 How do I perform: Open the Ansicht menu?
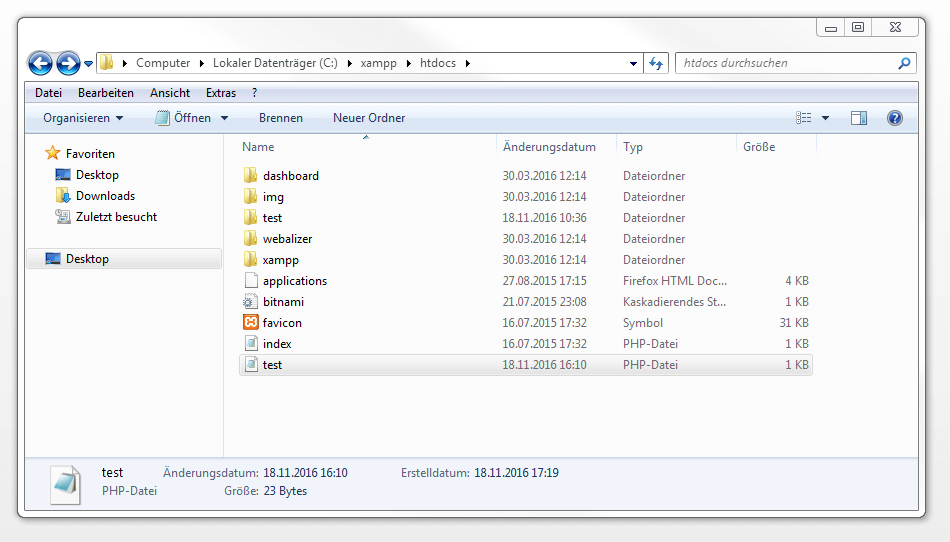tap(170, 93)
